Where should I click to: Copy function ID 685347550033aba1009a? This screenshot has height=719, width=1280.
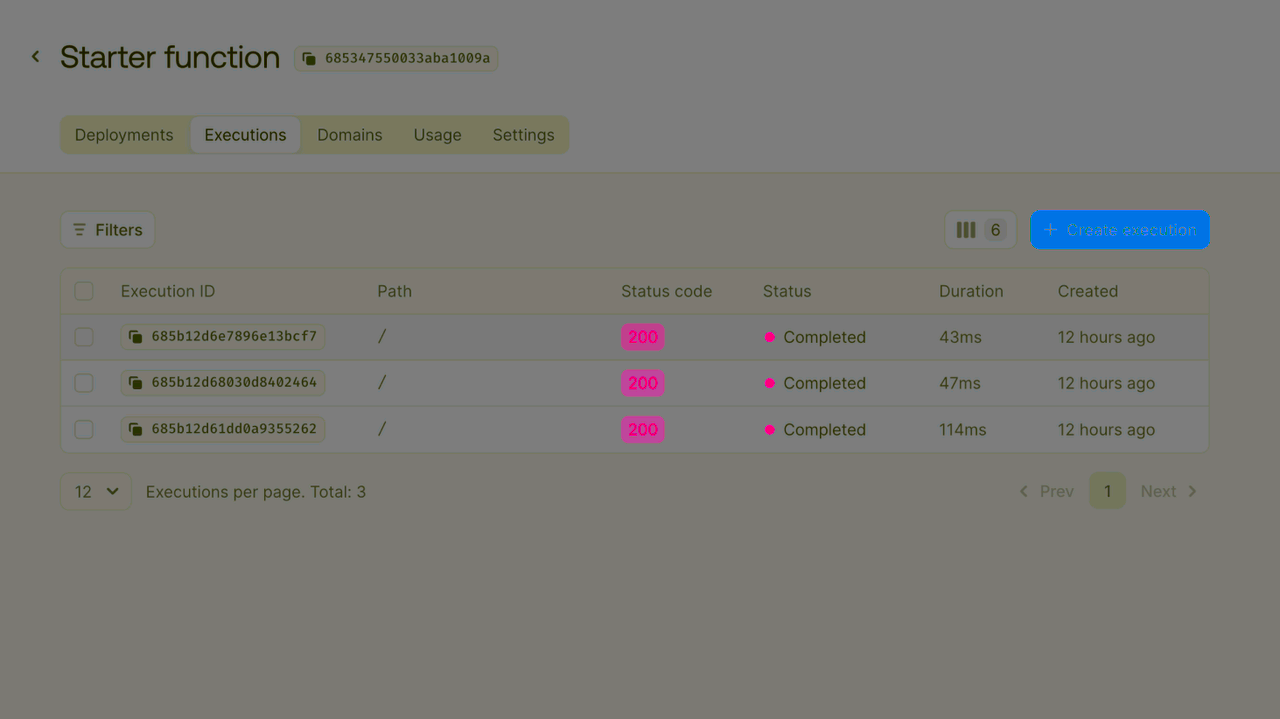310,59
